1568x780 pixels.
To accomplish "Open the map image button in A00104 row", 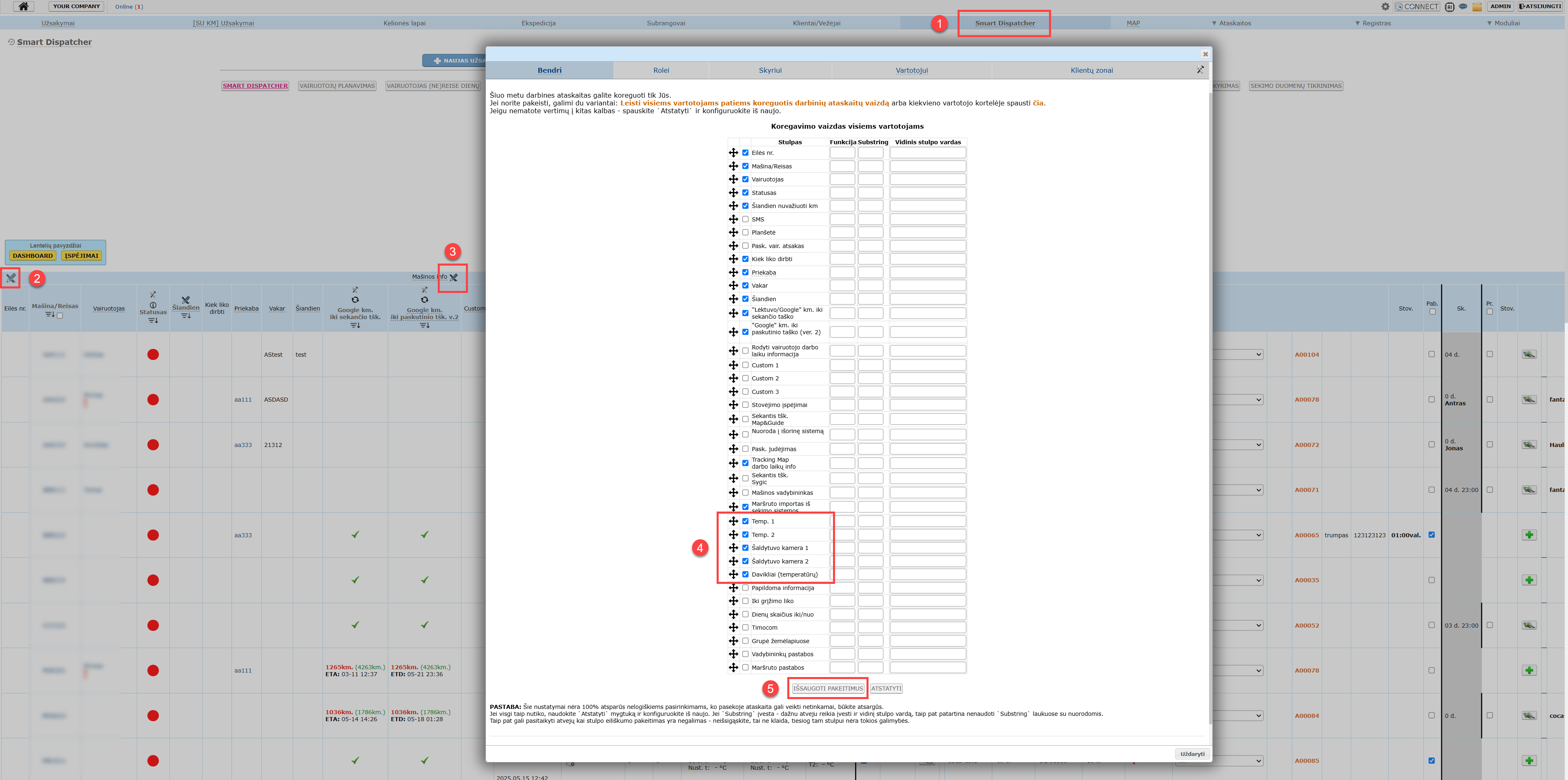I will coord(1529,354).
